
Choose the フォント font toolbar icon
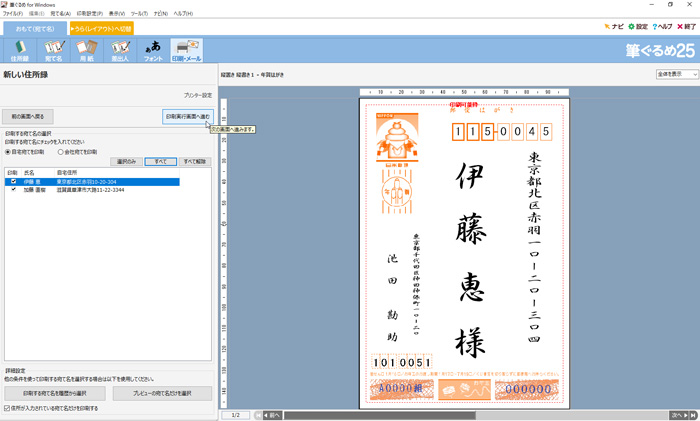[153, 50]
